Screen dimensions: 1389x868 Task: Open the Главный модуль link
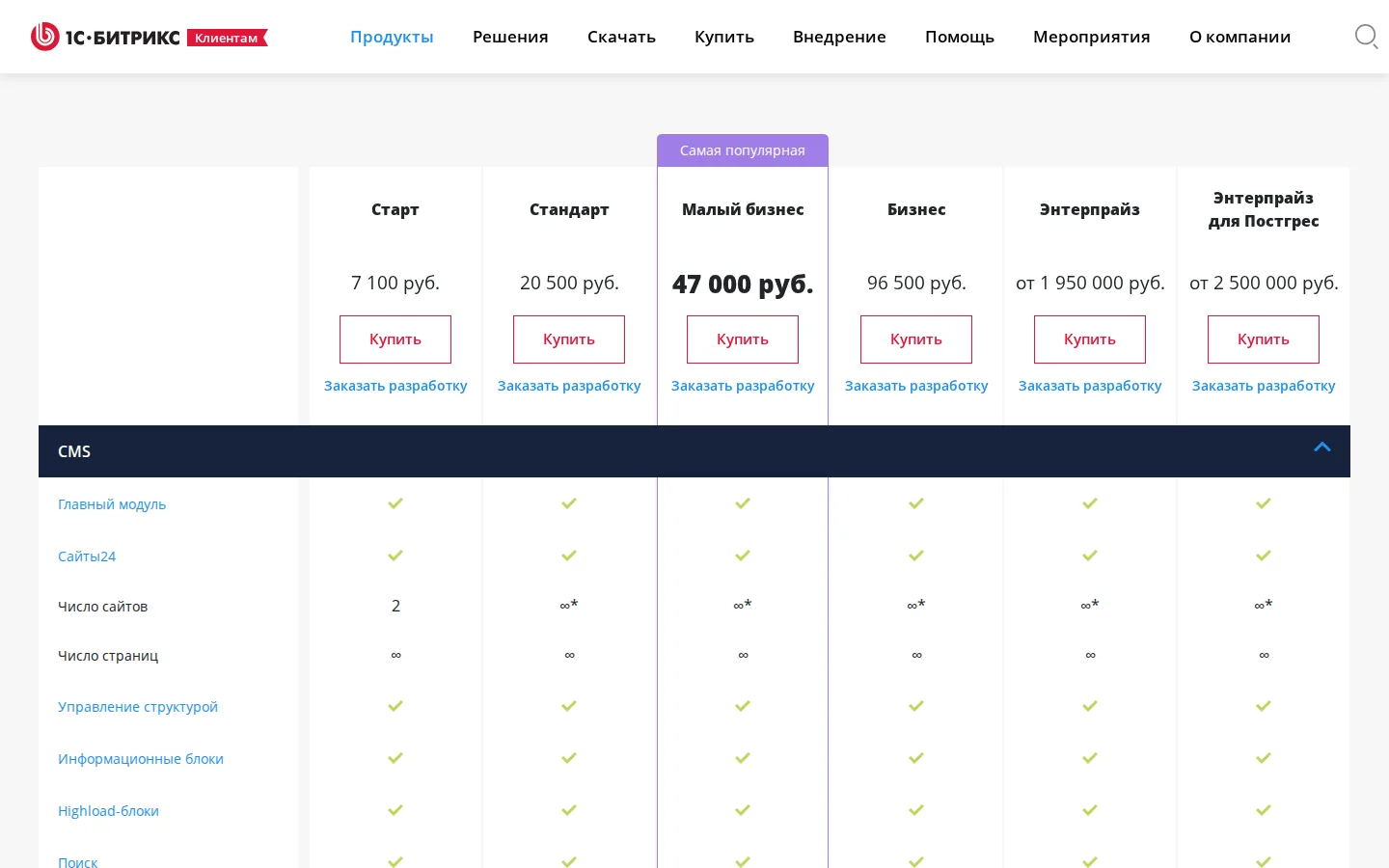[112, 504]
